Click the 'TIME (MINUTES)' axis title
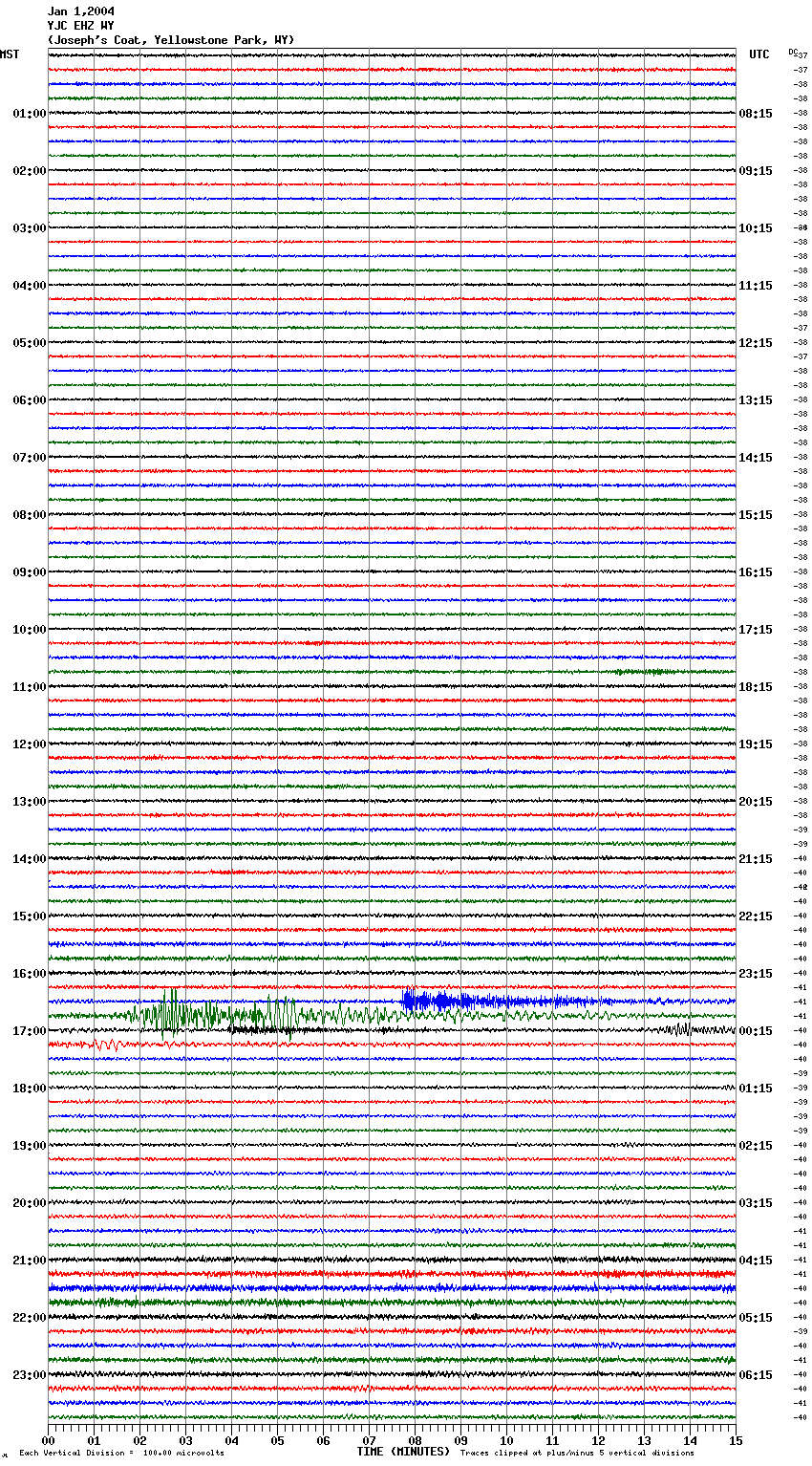 click(403, 1452)
